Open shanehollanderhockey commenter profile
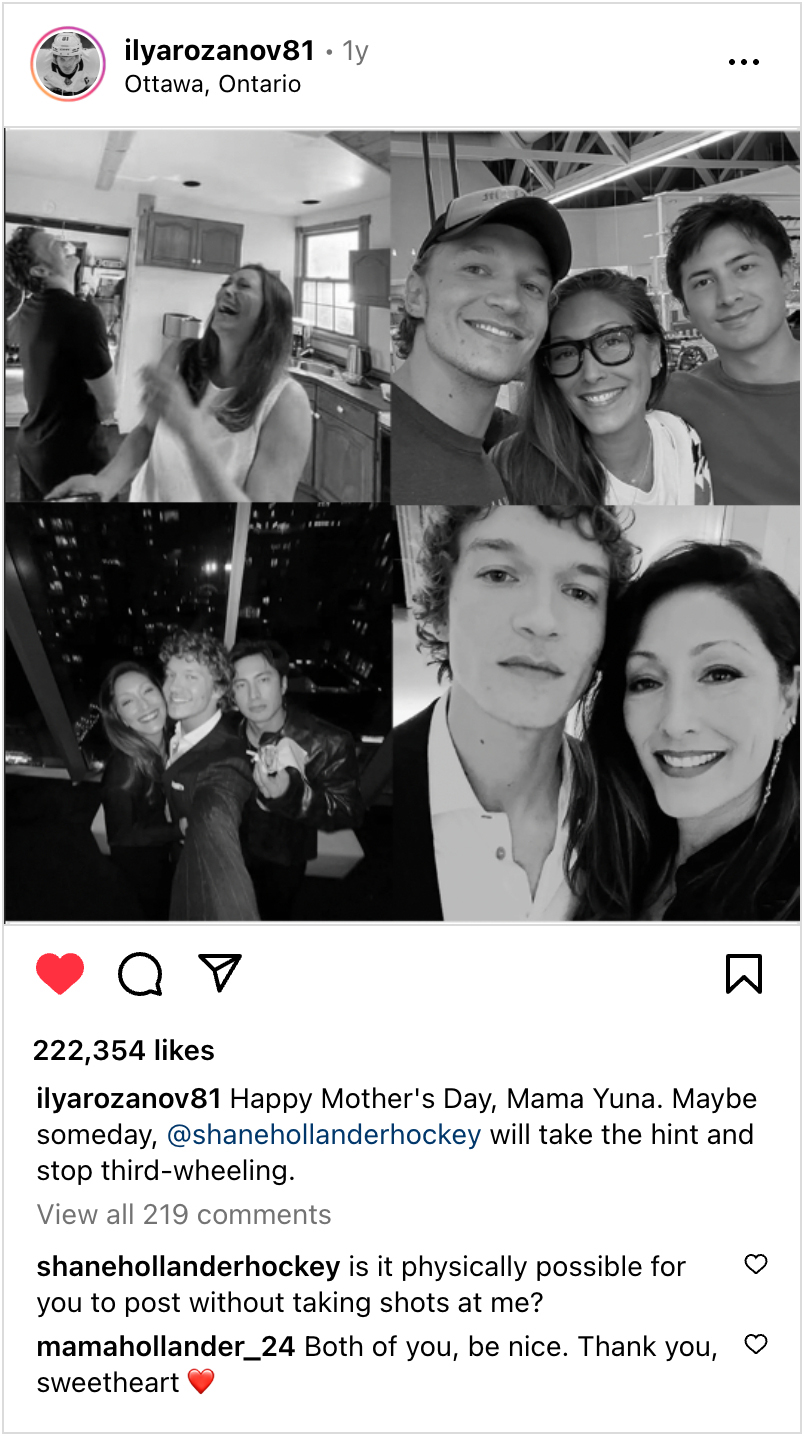Viewport: 804px width, 1436px height. [188, 1267]
